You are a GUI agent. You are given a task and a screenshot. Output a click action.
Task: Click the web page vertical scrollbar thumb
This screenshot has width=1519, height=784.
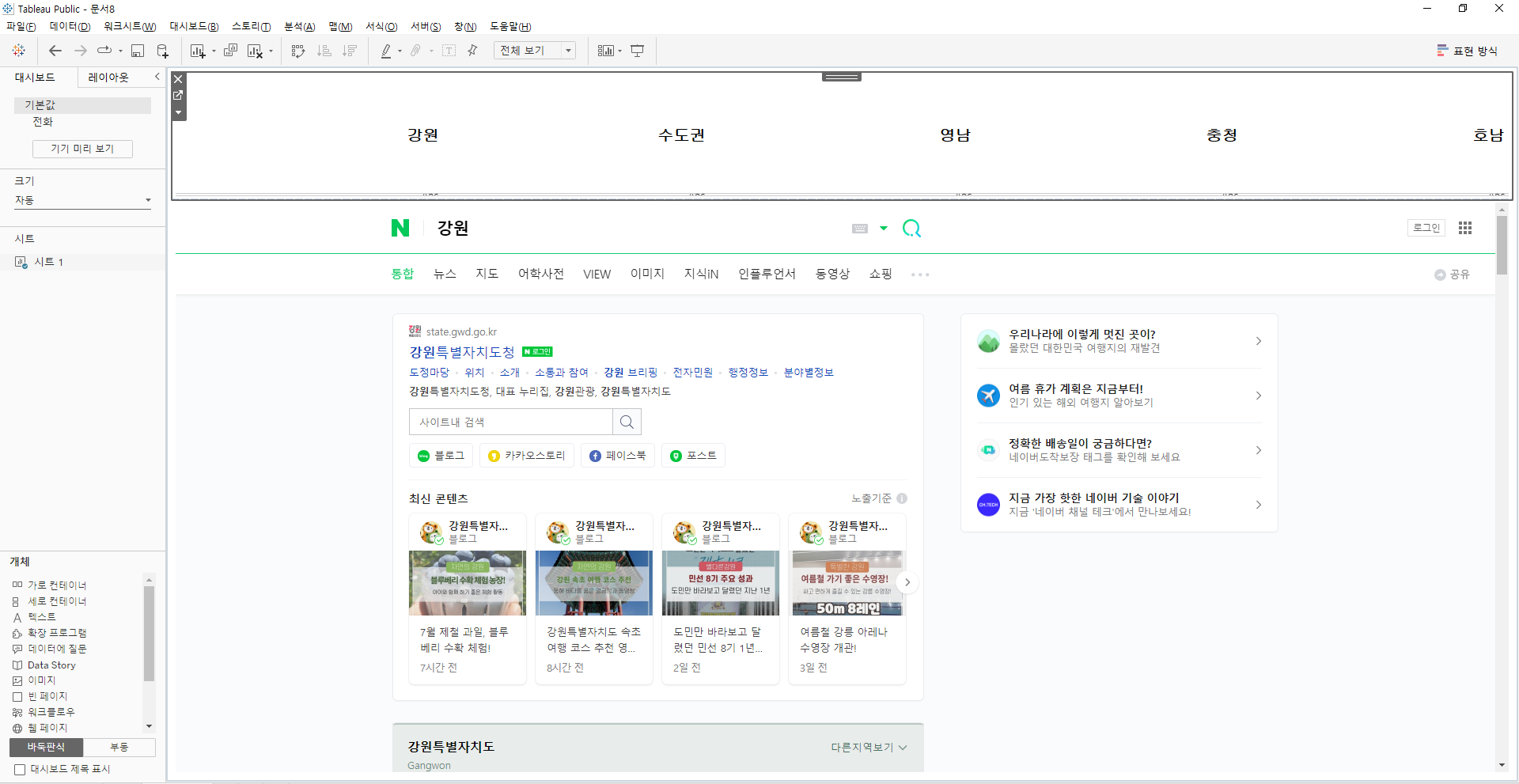pyautogui.click(x=1502, y=245)
